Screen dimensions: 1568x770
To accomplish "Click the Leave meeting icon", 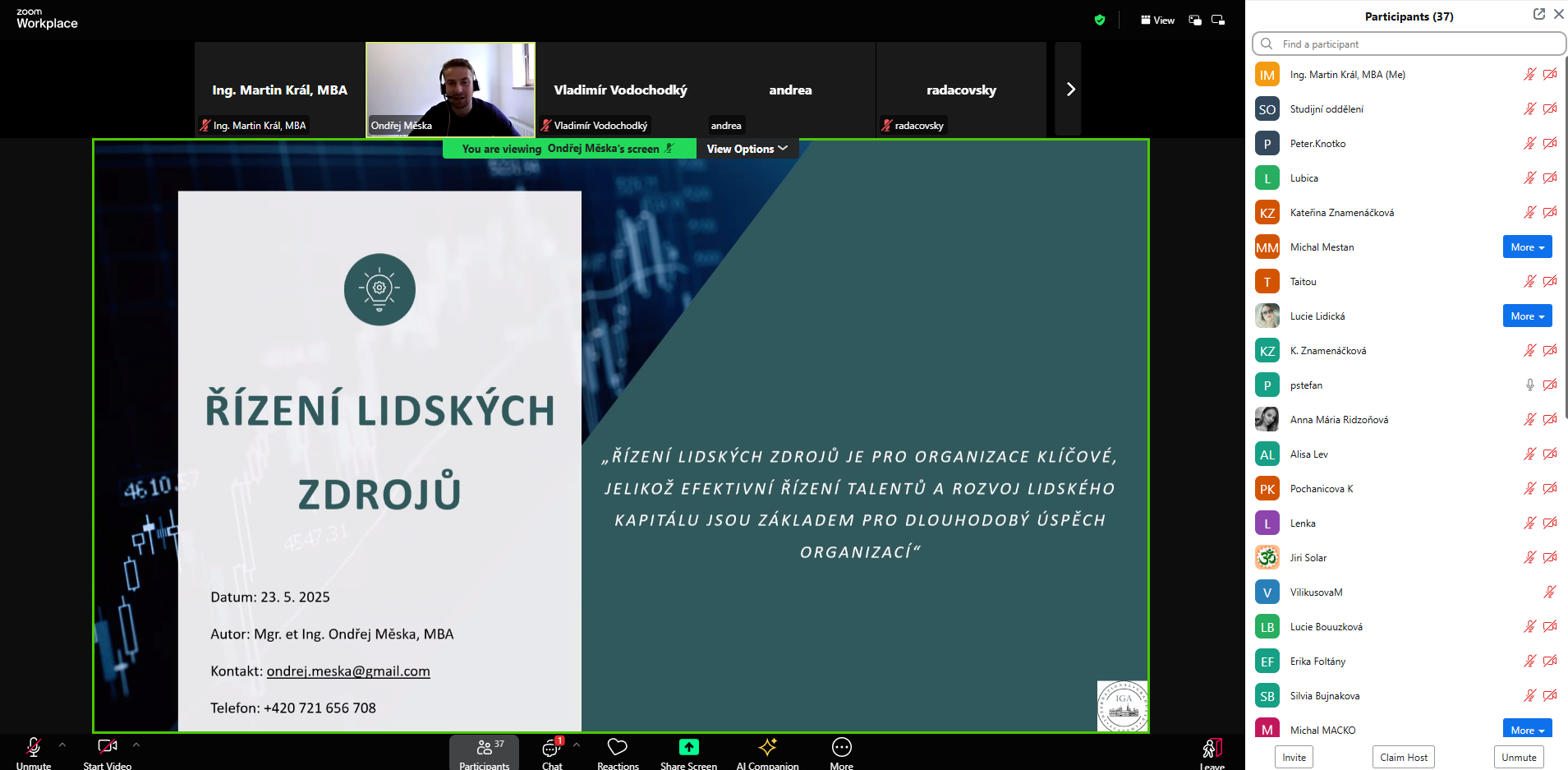I will pos(1212,749).
